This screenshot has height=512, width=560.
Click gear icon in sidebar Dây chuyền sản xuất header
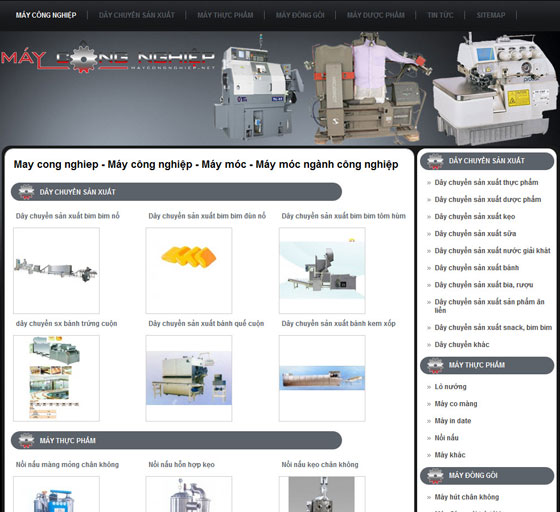tap(435, 161)
